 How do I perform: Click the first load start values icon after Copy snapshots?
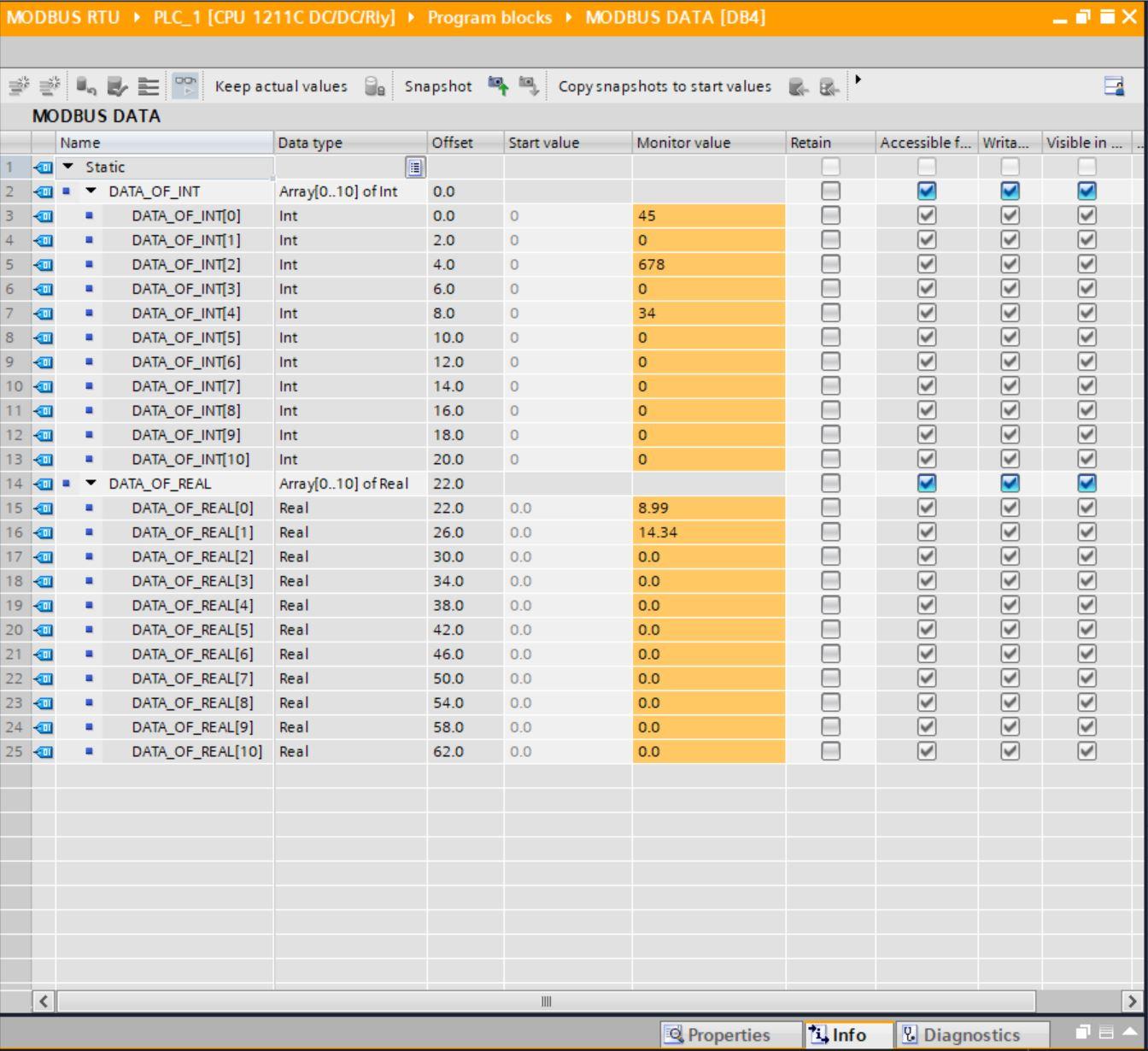tap(798, 86)
